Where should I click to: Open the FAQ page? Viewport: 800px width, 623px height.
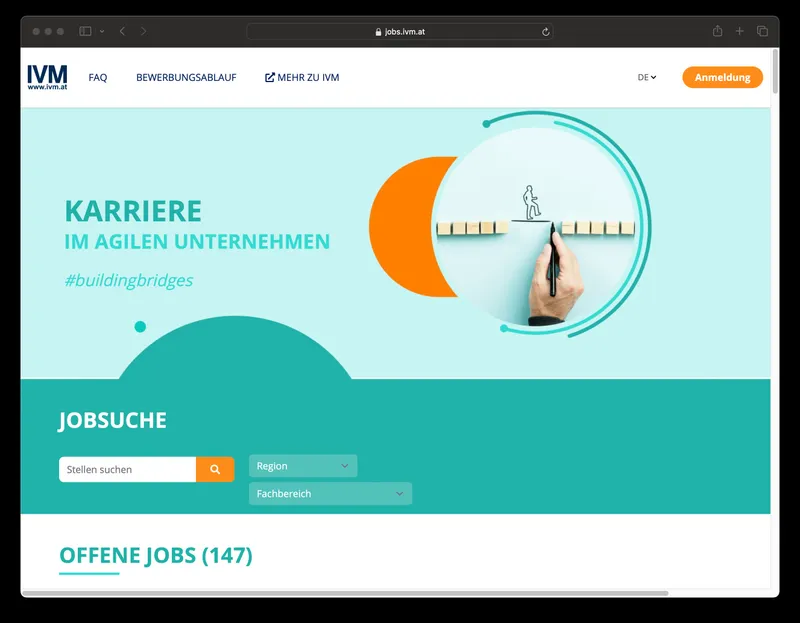[x=98, y=77]
